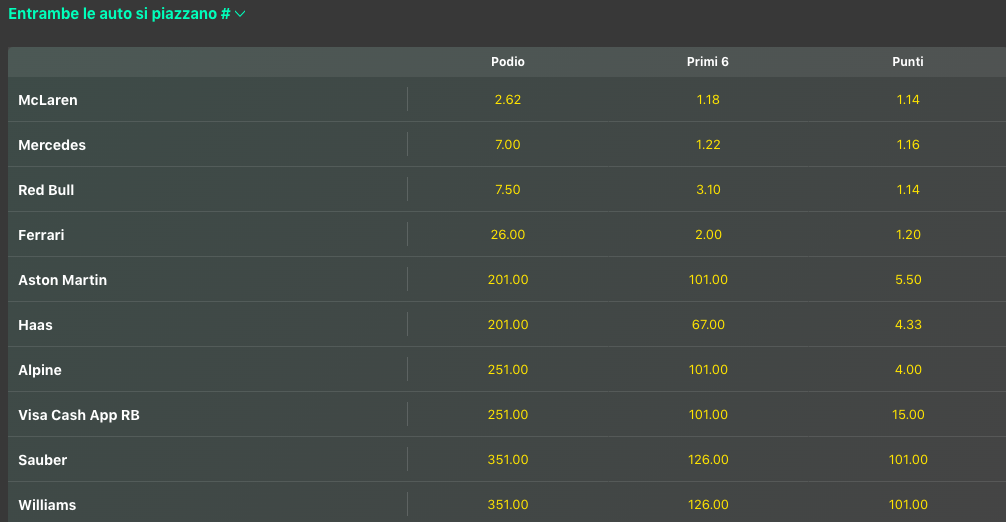This screenshot has height=522, width=1006.
Task: Click Red Bull Primi 6 odds 3.10
Action: click(708, 190)
